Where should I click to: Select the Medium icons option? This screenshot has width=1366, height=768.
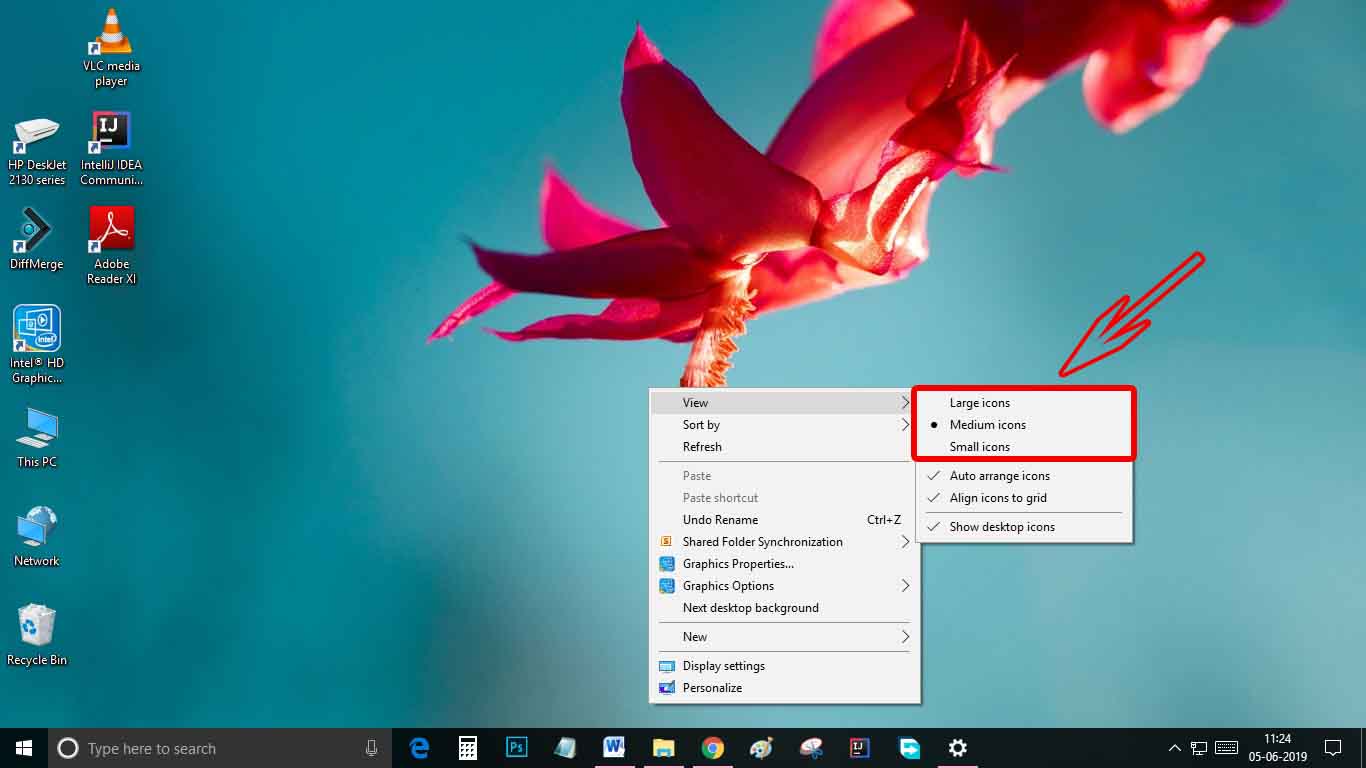coord(987,424)
